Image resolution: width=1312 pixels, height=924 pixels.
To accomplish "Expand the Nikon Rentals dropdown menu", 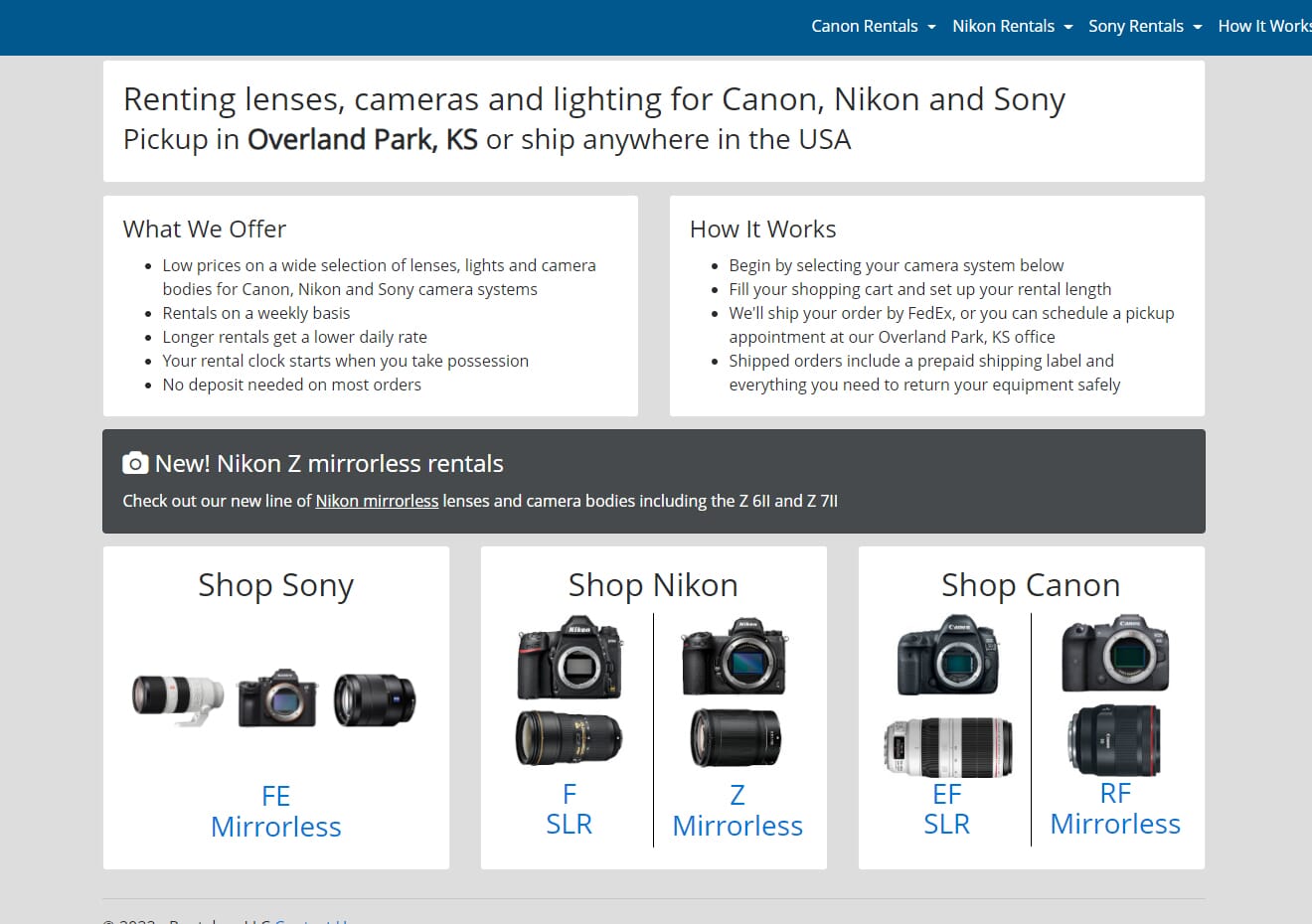I will (x=1013, y=26).
